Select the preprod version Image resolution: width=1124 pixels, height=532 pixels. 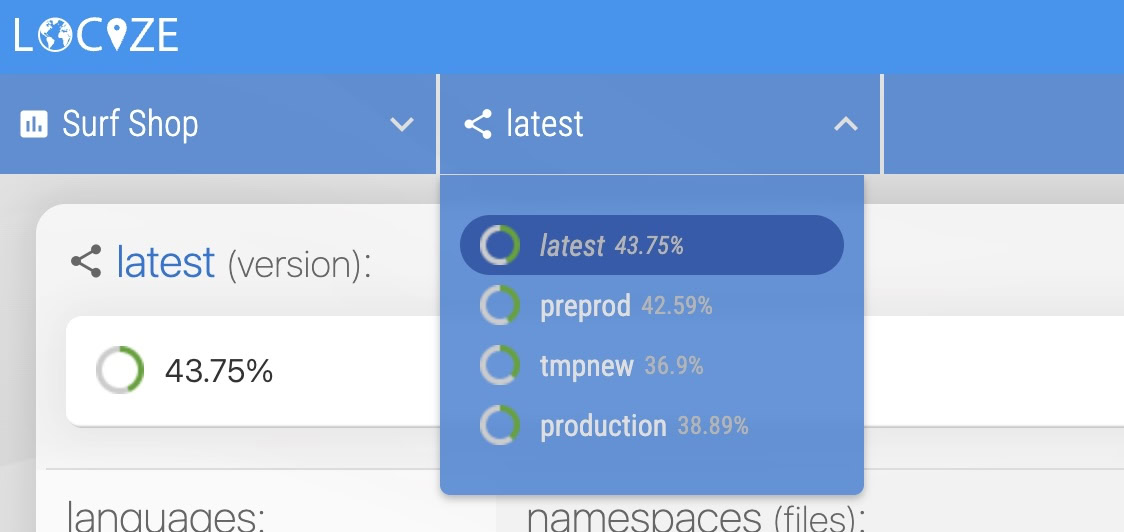tap(585, 306)
